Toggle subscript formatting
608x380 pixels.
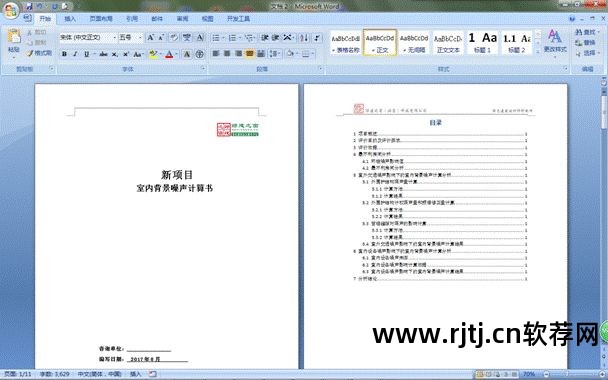[114, 54]
